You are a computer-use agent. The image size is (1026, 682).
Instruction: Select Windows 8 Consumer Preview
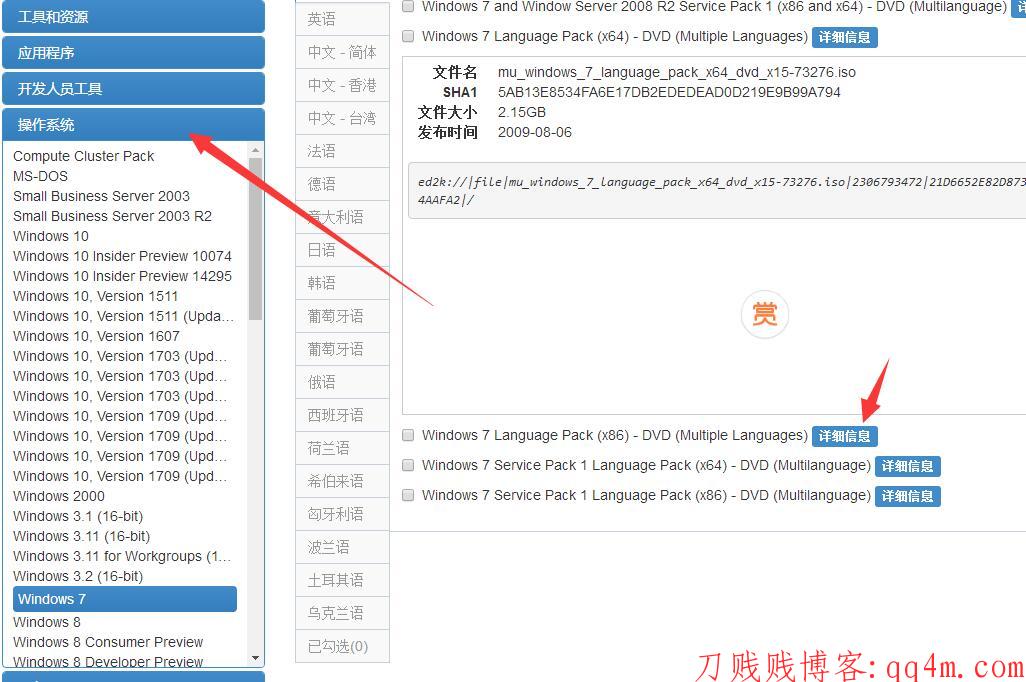108,642
